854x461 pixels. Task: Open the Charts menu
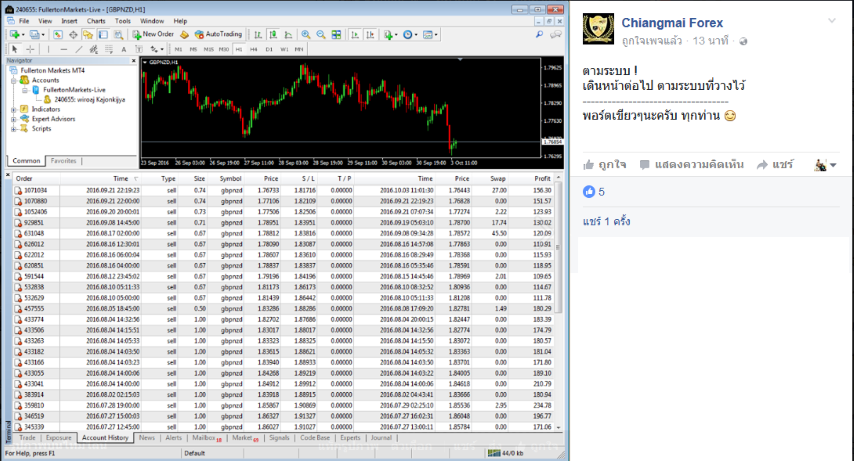[x=96, y=21]
